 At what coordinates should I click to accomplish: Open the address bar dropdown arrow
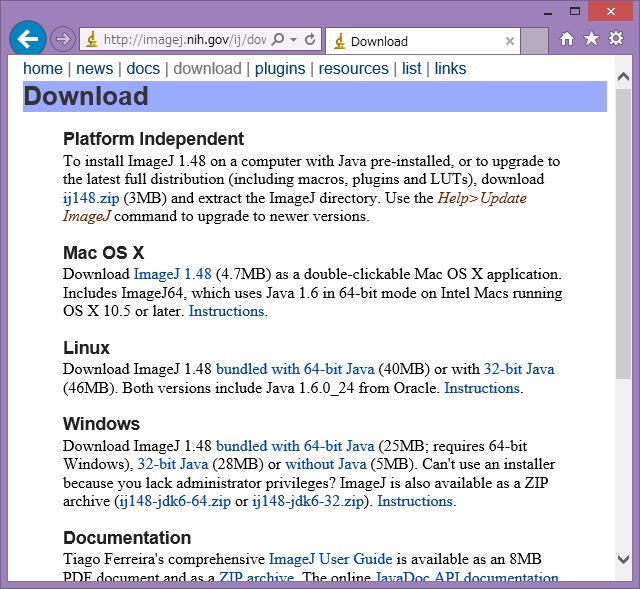pyautogui.click(x=293, y=40)
